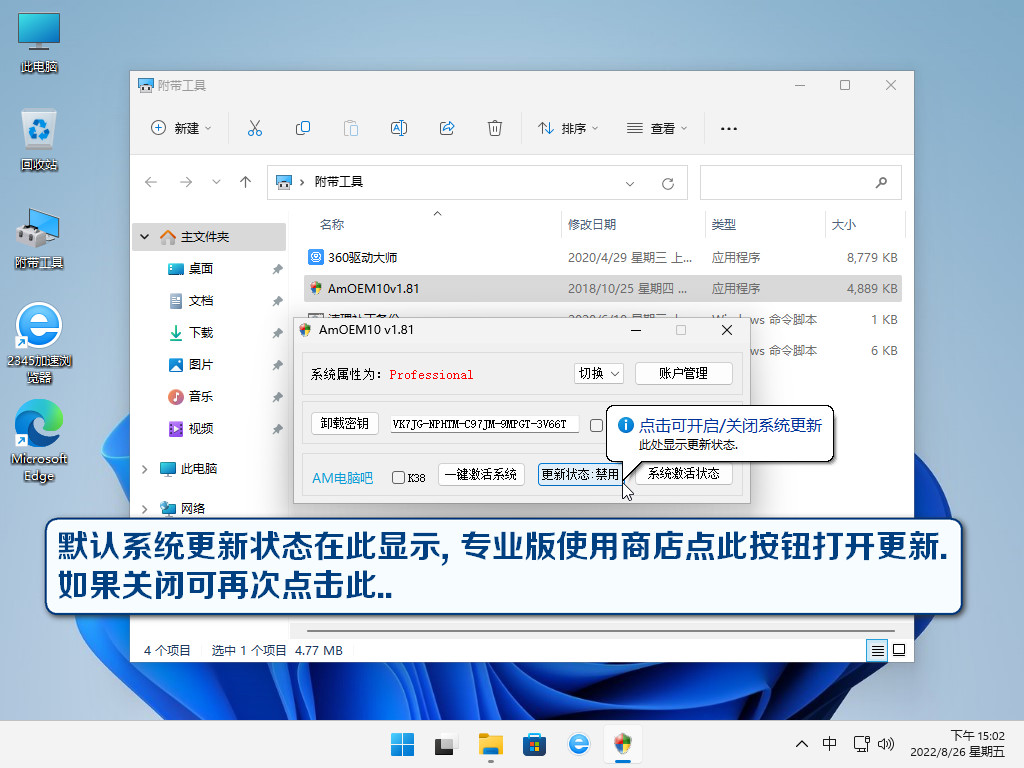
Task: Click the 系统激活状态 button
Action: [x=683, y=473]
